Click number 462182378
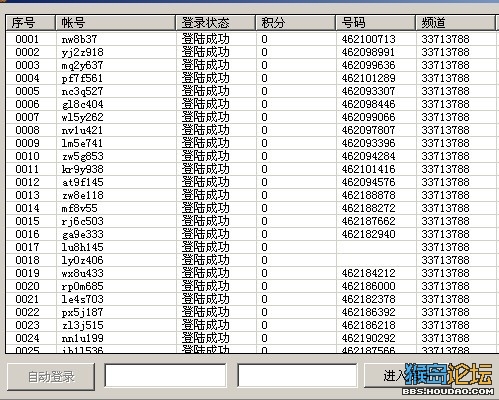 [x=368, y=299]
